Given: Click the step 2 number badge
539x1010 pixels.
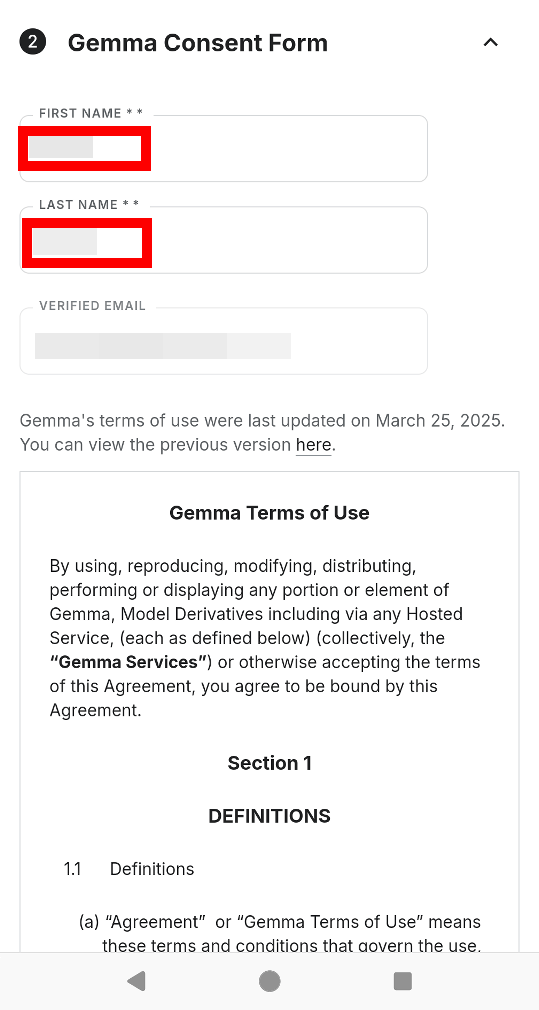Looking at the screenshot, I should point(33,43).
